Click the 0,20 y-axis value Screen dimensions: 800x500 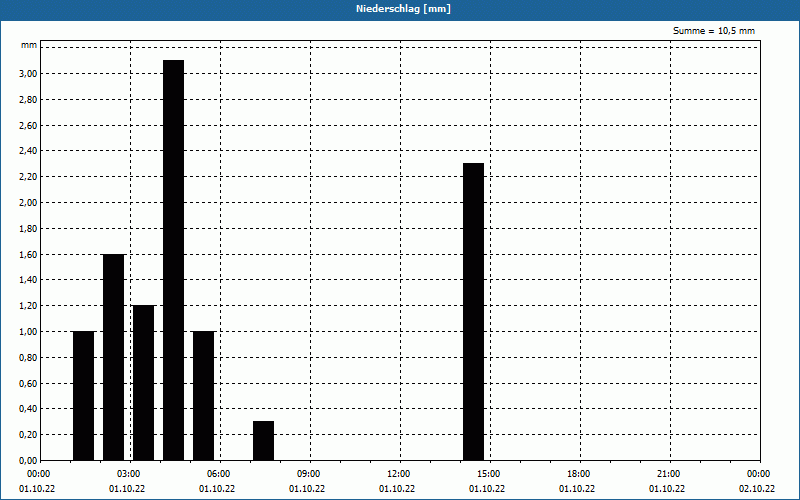(28, 435)
